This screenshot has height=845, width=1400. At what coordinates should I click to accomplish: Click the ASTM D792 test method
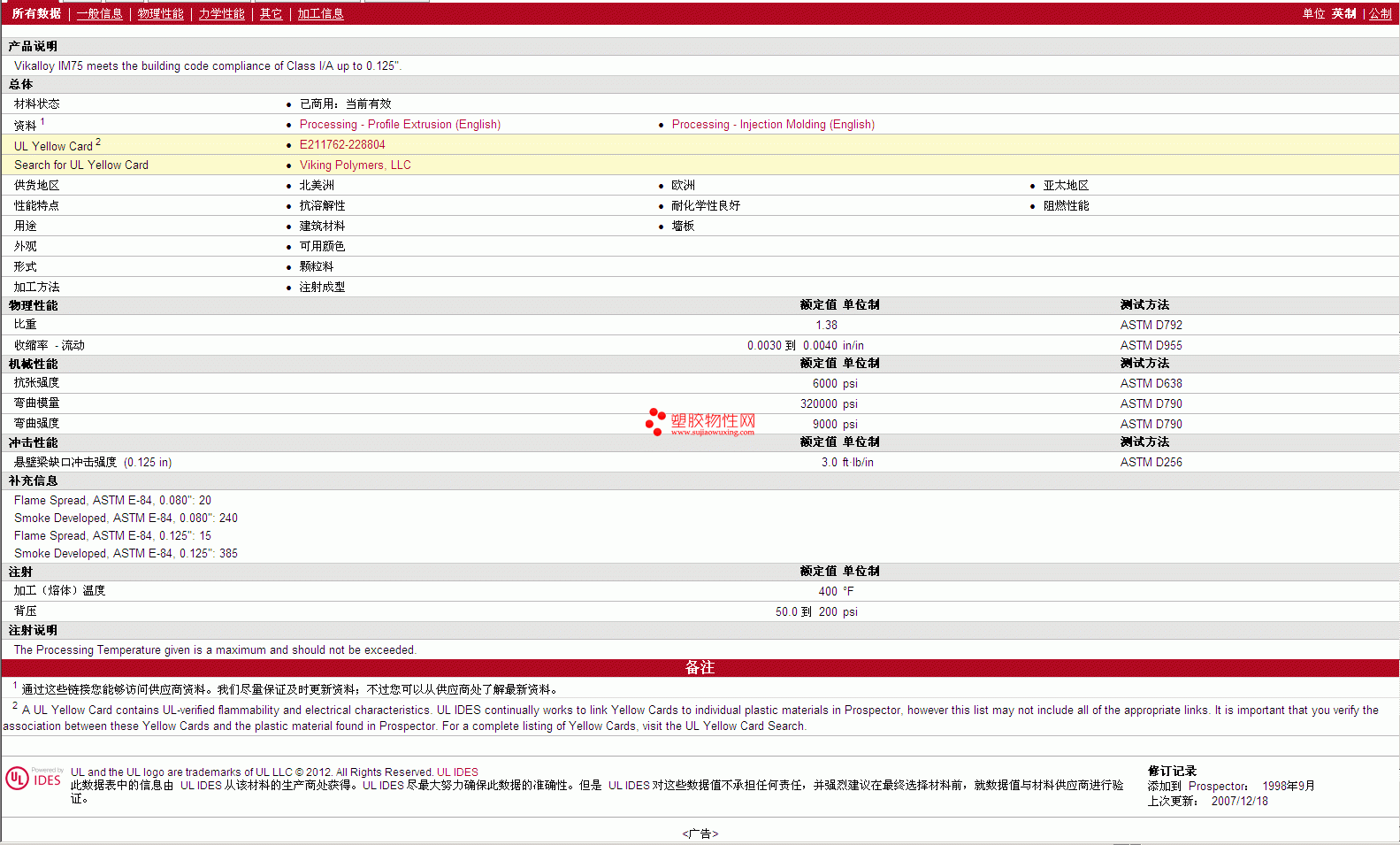click(x=1151, y=326)
